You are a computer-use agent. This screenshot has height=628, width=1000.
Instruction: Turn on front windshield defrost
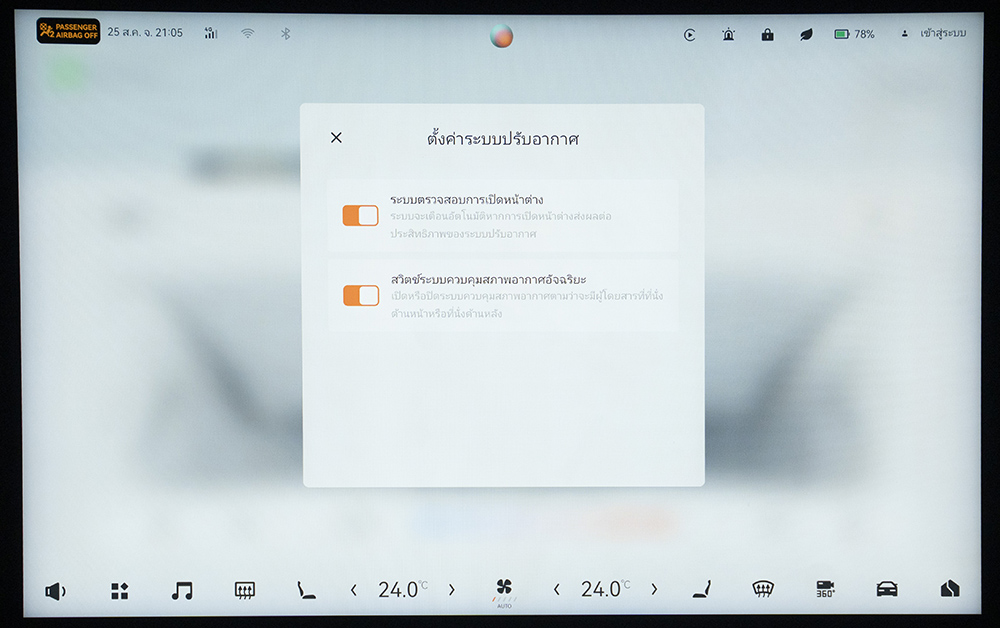[x=763, y=590]
